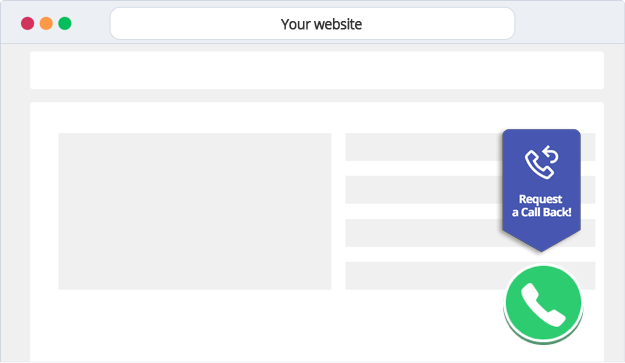Image resolution: width=625 pixels, height=363 pixels.
Task: Select the large gray image placeholder
Action: point(195,211)
